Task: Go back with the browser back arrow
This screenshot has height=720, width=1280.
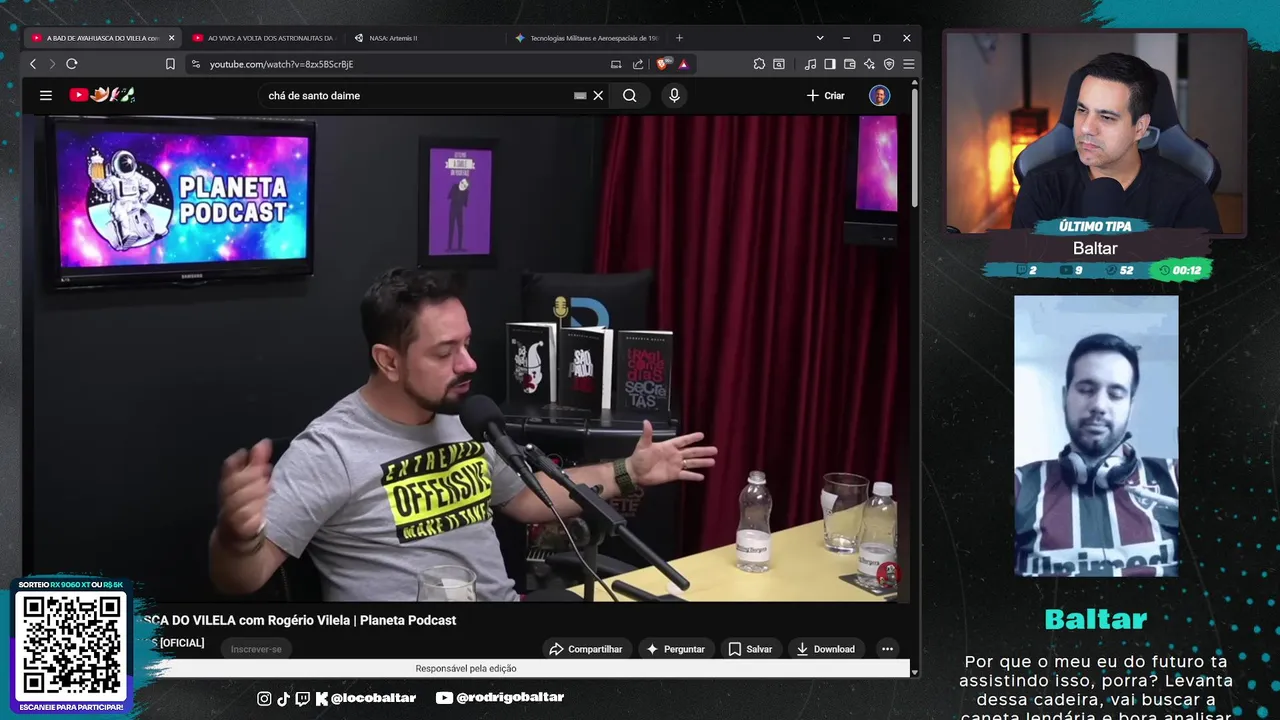Action: 33,64
